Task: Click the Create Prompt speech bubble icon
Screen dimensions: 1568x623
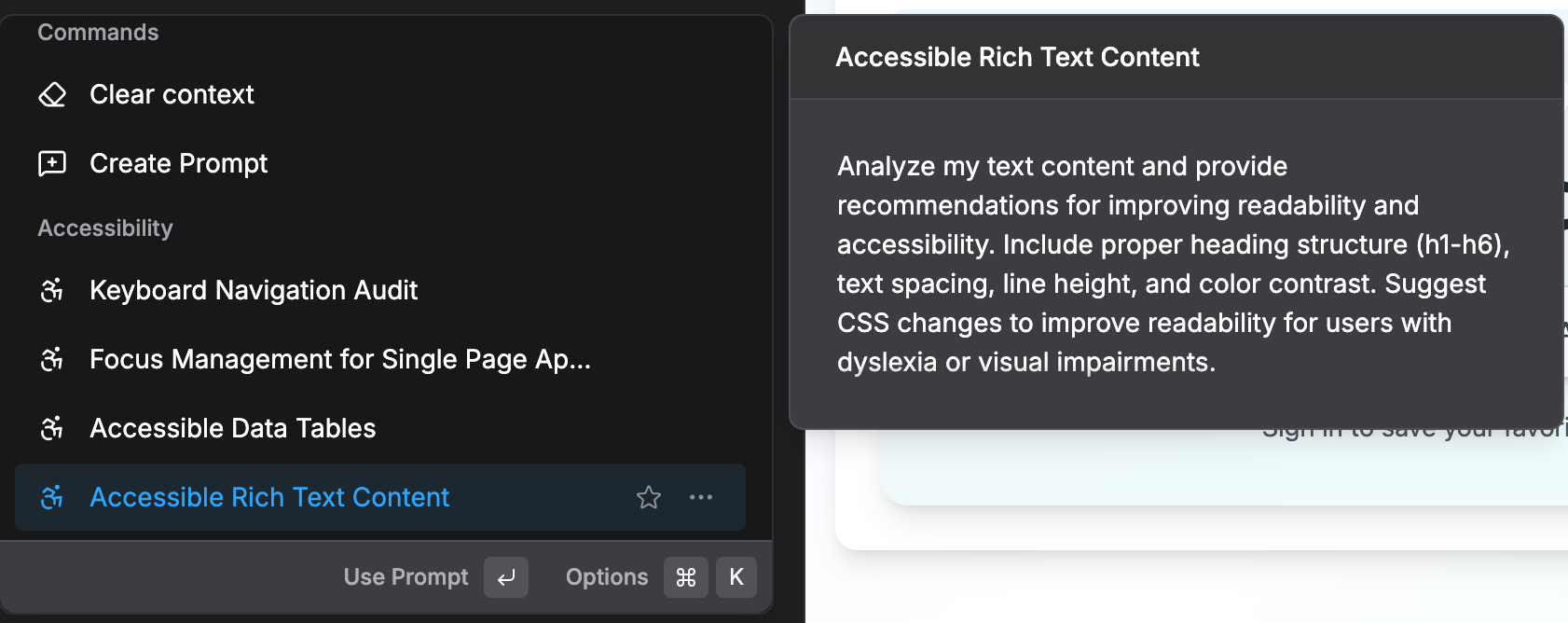Action: 52,164
